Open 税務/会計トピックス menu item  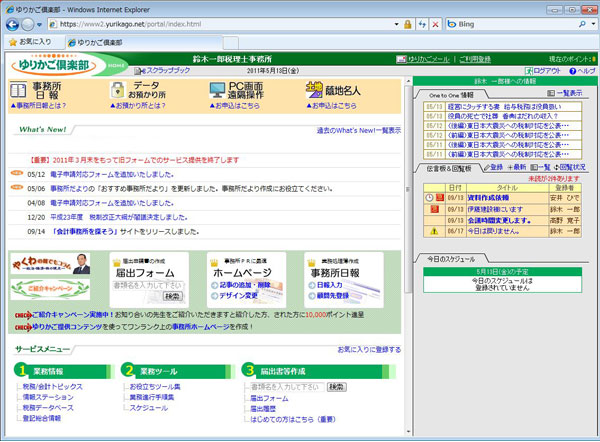click(52, 387)
